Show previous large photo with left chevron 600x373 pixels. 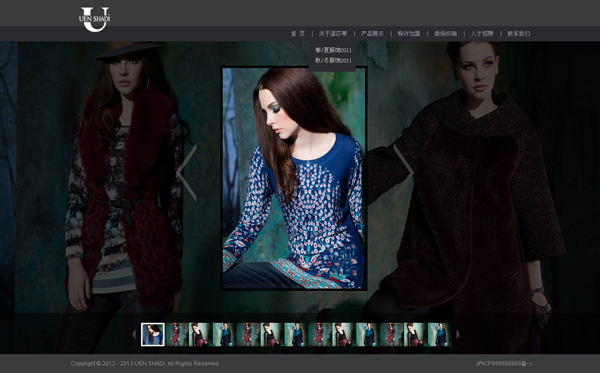[187, 173]
